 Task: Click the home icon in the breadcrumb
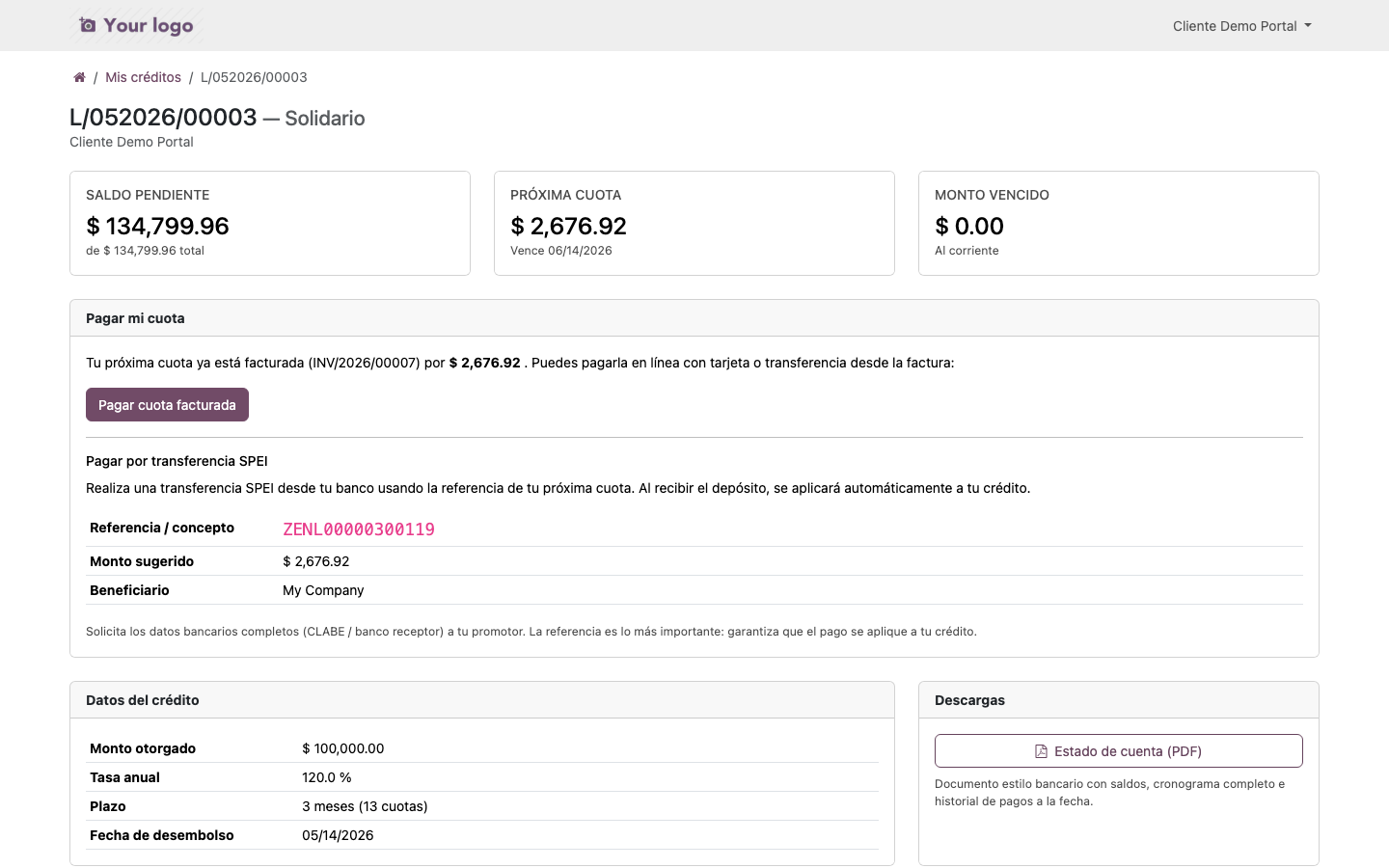coord(79,77)
